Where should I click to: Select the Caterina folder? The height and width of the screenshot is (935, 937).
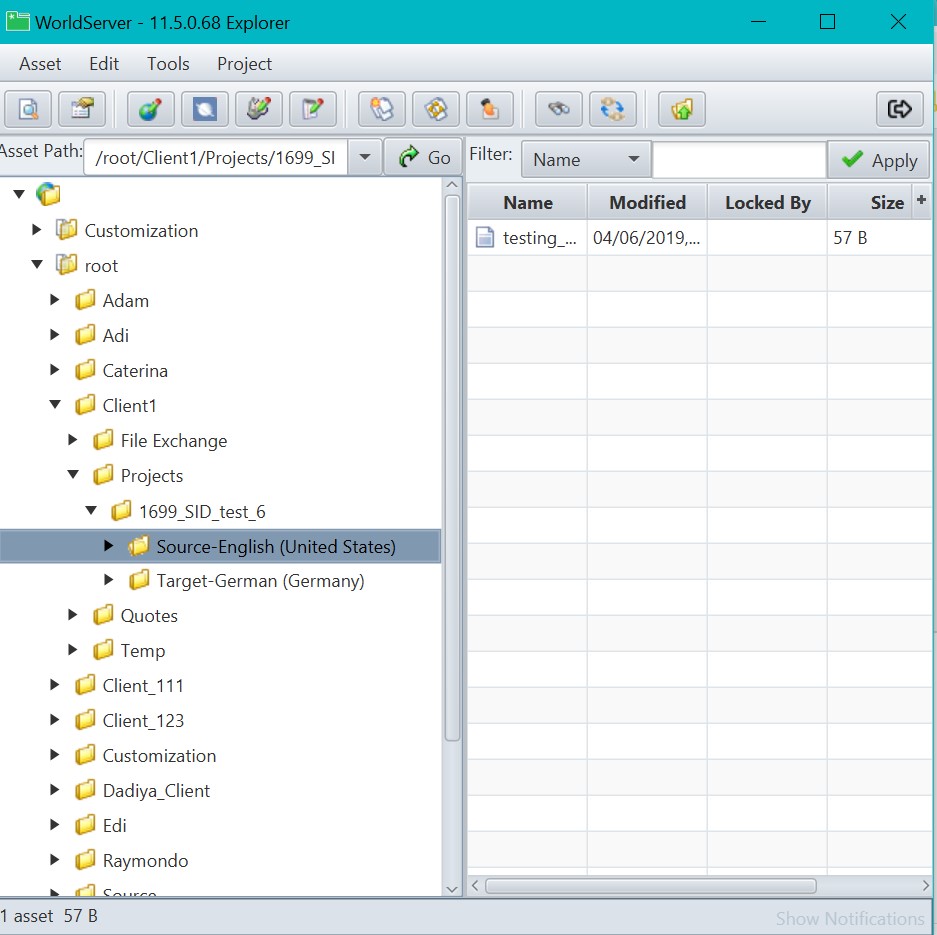click(x=135, y=370)
